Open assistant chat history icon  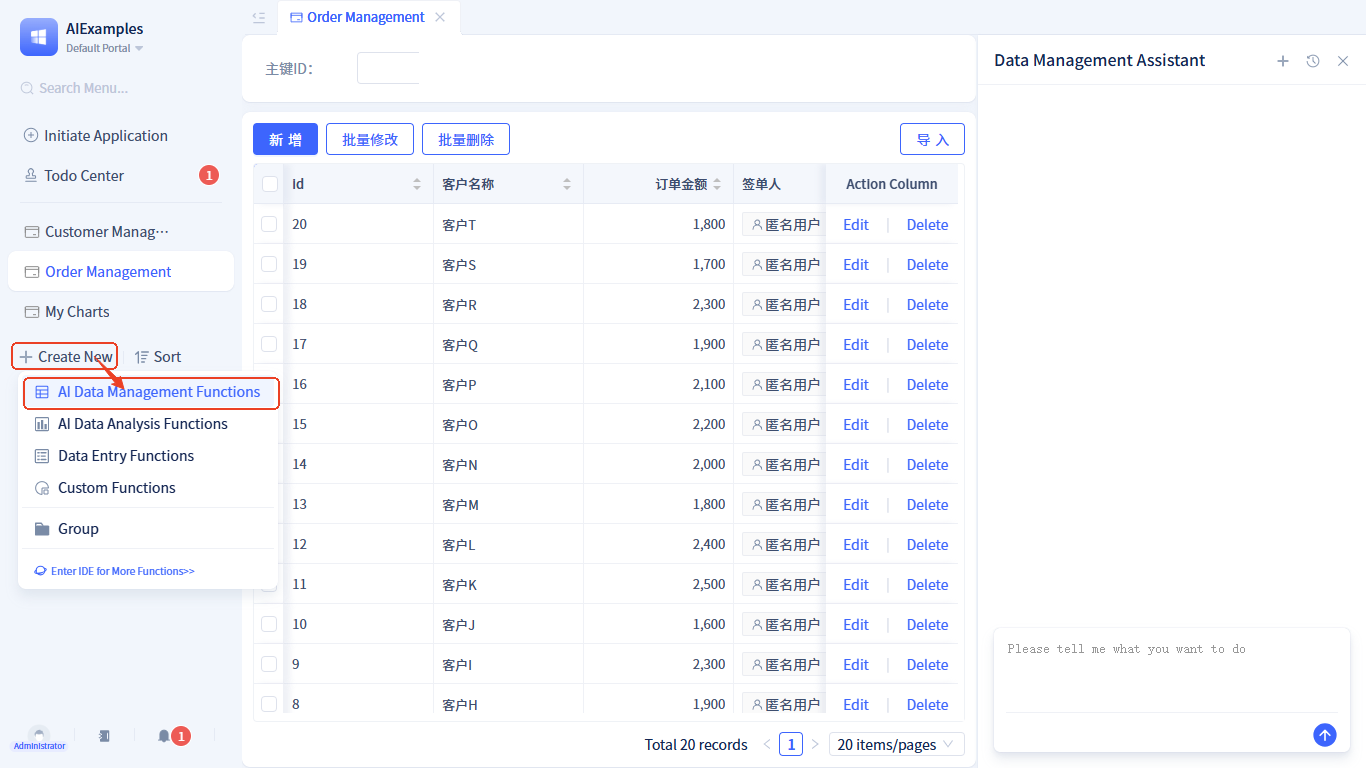coord(1313,61)
